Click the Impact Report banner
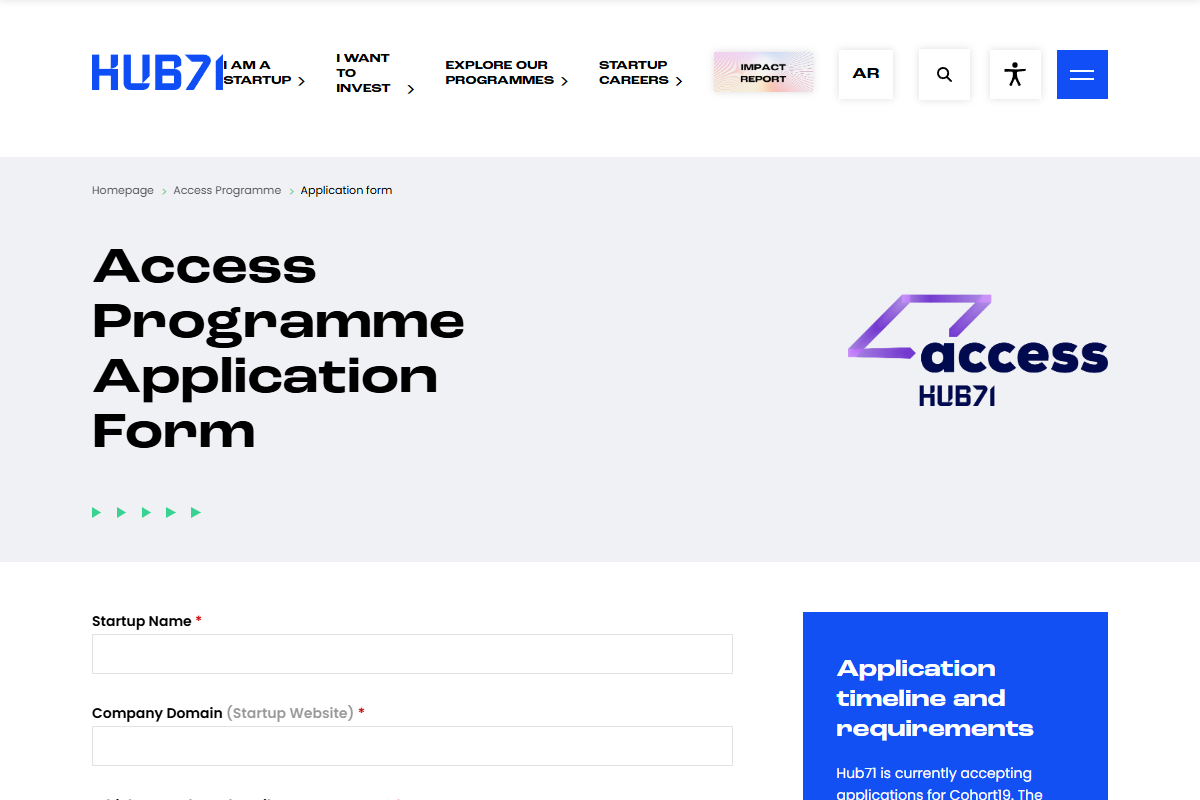The image size is (1200, 800). [763, 73]
